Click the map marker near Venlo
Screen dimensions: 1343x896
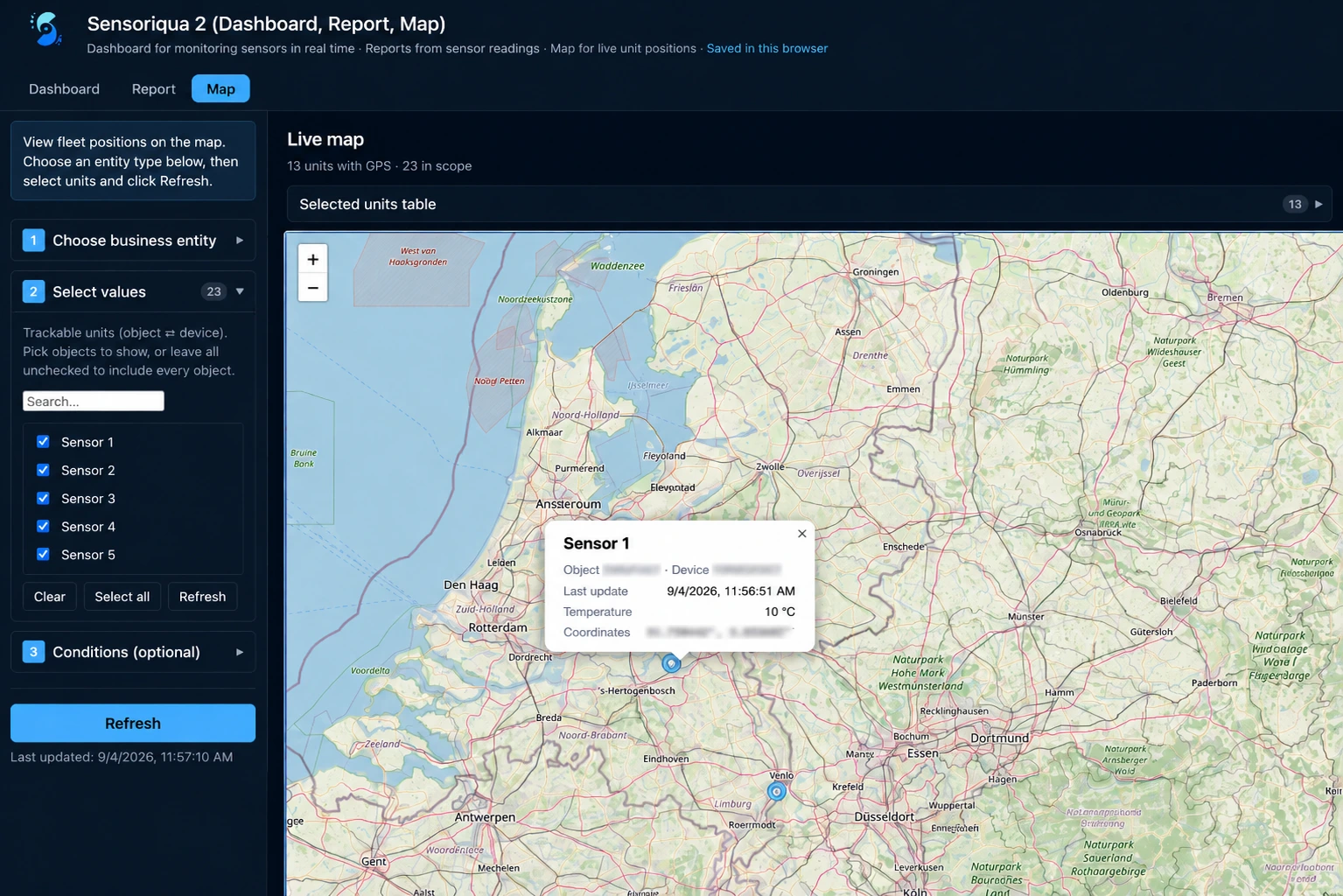(776, 792)
